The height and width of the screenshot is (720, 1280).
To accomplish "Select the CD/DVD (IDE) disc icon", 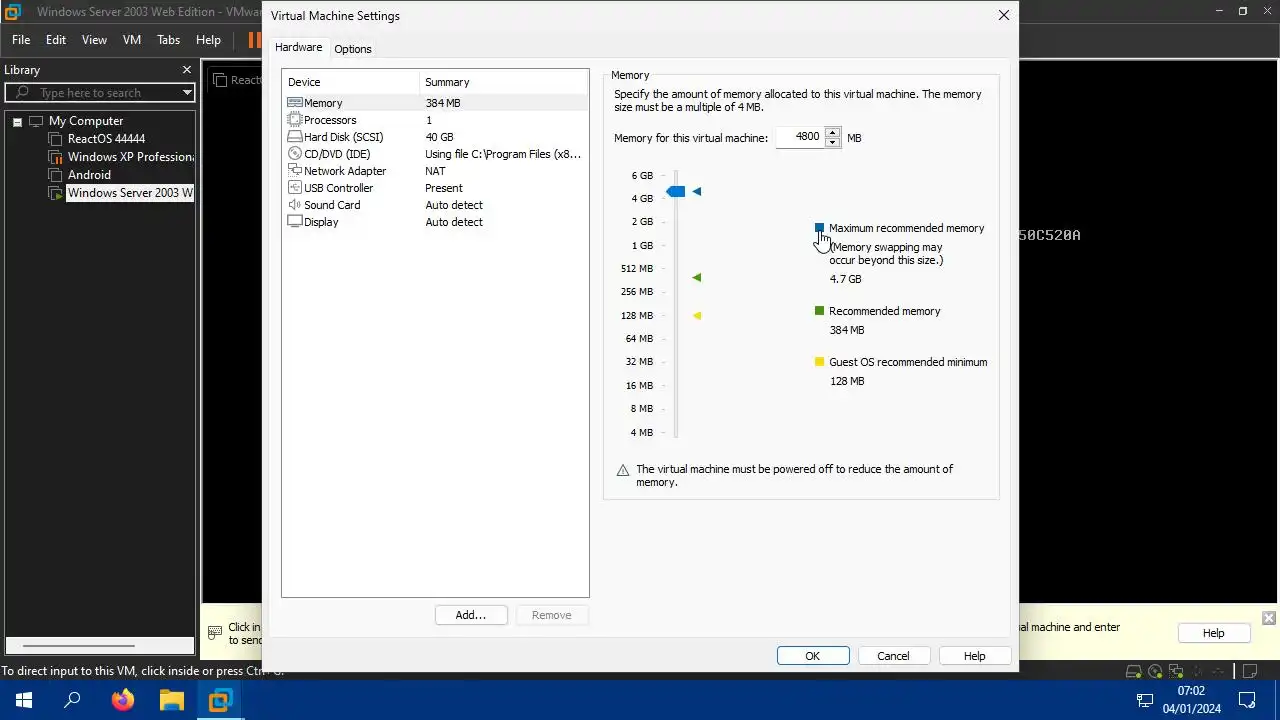I will pyautogui.click(x=295, y=154).
